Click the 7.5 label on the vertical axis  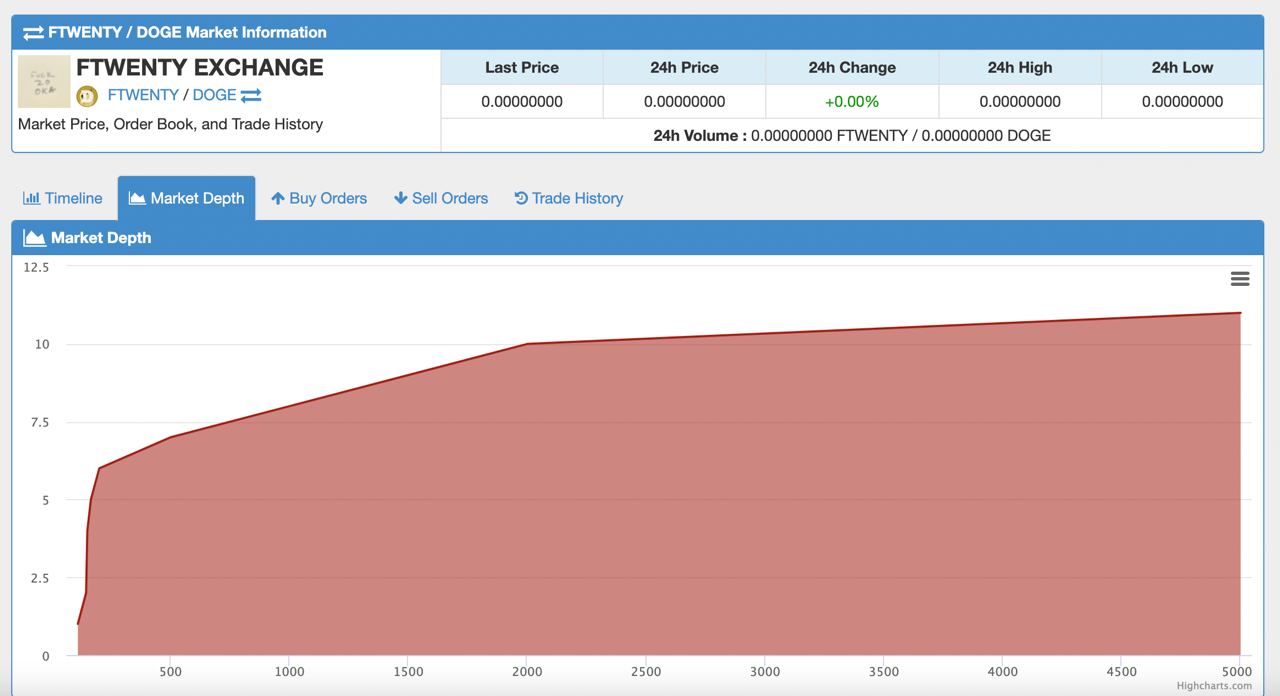click(x=40, y=422)
